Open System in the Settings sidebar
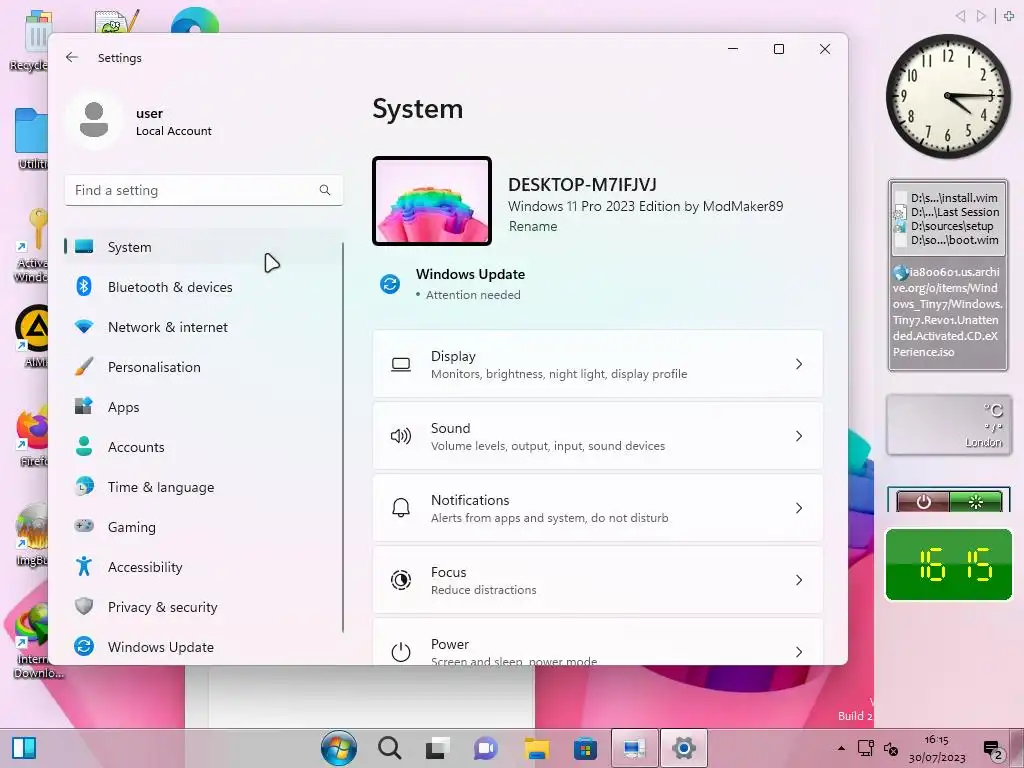The image size is (1024, 768). (203, 247)
